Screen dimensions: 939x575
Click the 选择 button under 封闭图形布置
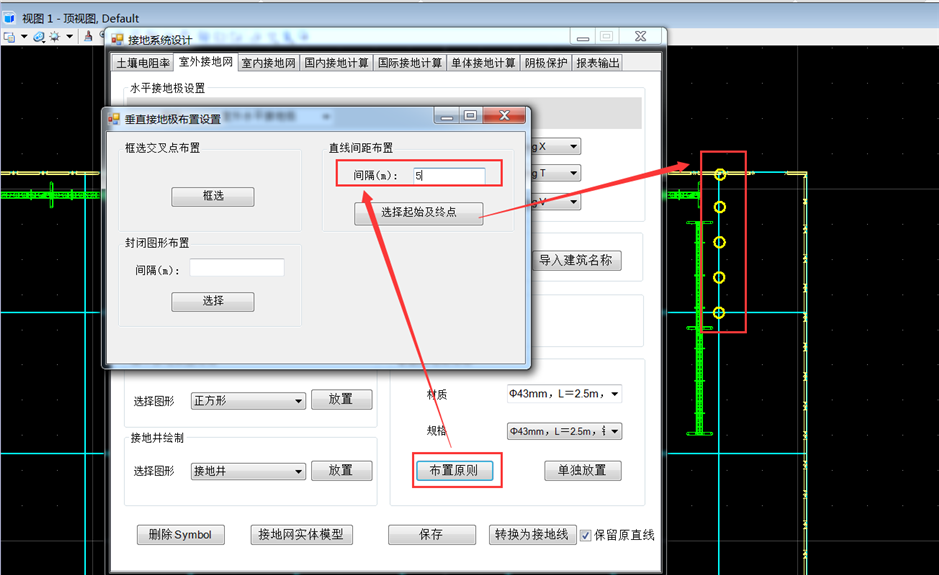pos(213,301)
